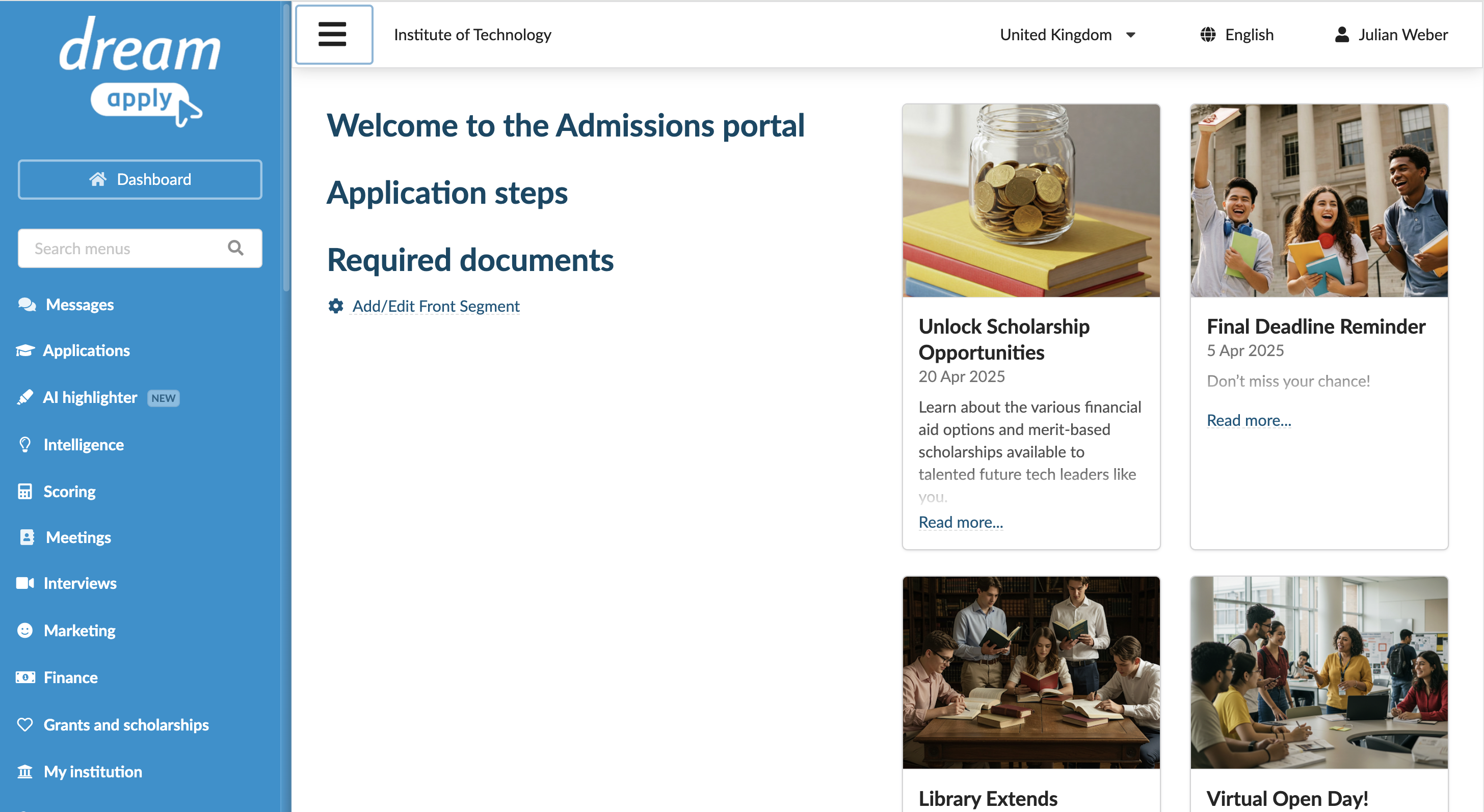Viewport: 1484px width, 812px height.
Task: Open Applications in the sidebar
Action: click(x=87, y=350)
